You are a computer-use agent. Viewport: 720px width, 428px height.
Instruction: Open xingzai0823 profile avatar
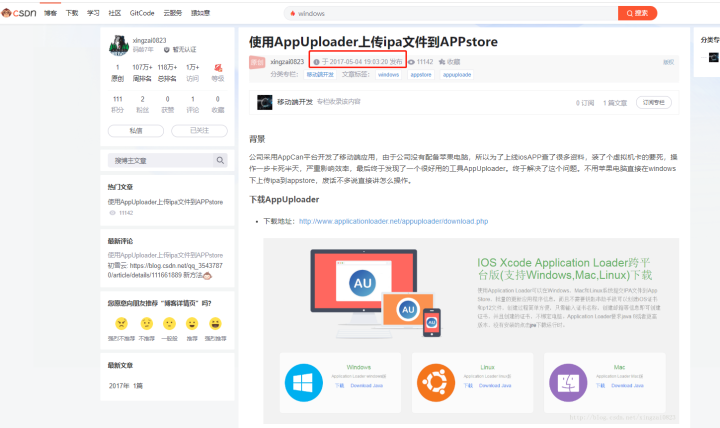[118, 45]
